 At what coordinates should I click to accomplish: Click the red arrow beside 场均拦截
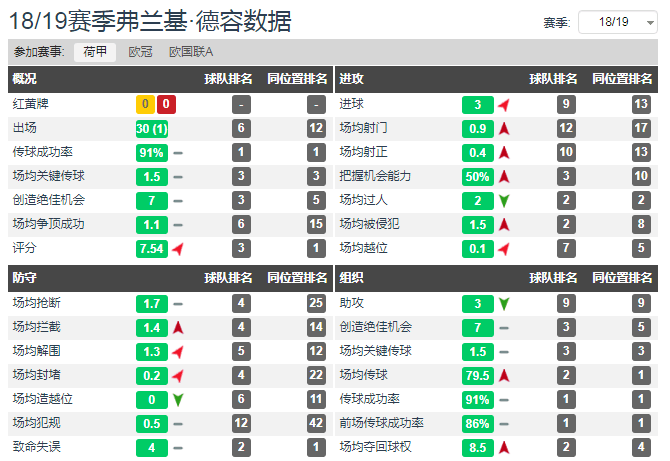pyautogui.click(x=178, y=328)
